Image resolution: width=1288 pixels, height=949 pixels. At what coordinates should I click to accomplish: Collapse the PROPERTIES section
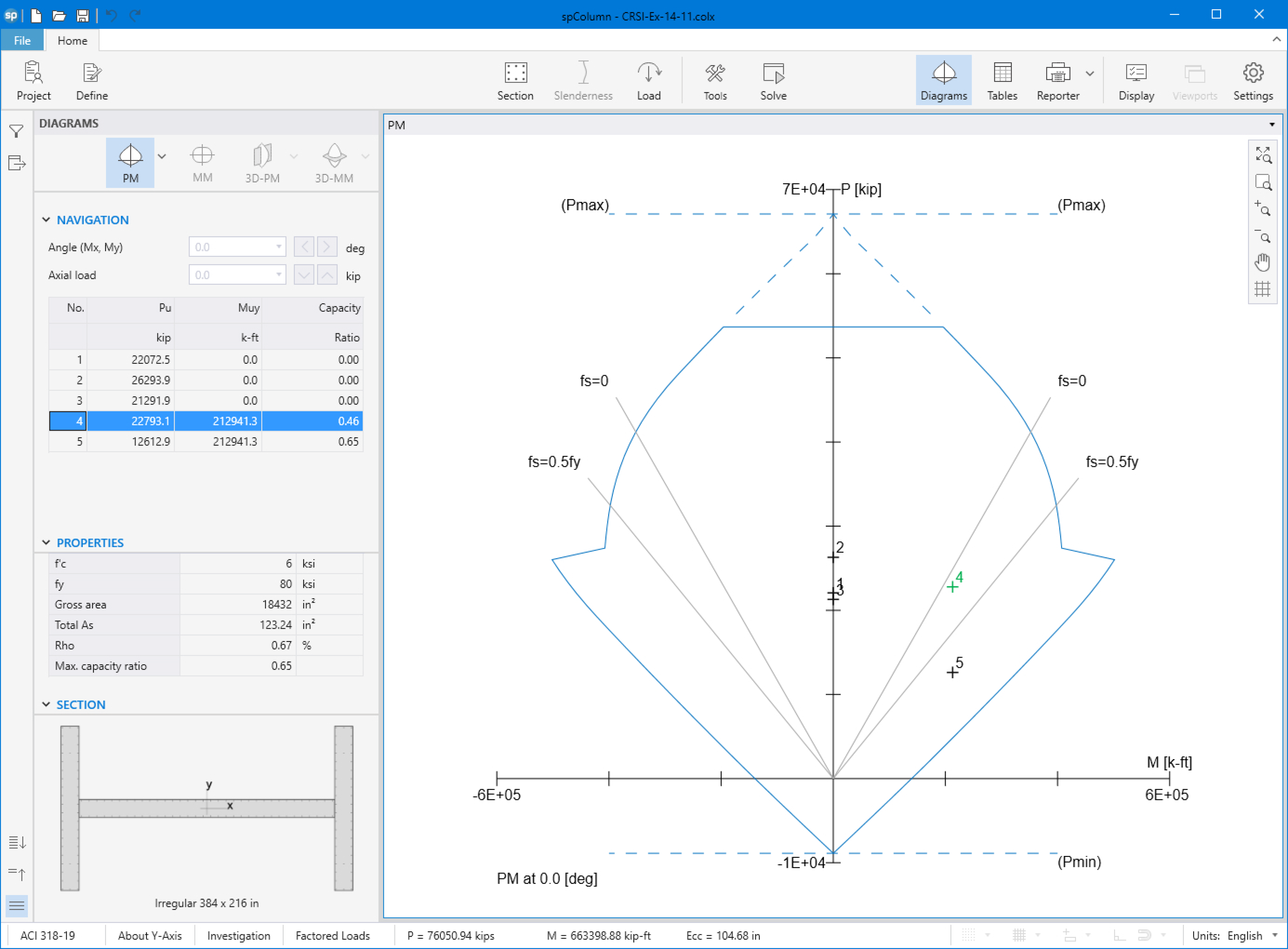46,543
